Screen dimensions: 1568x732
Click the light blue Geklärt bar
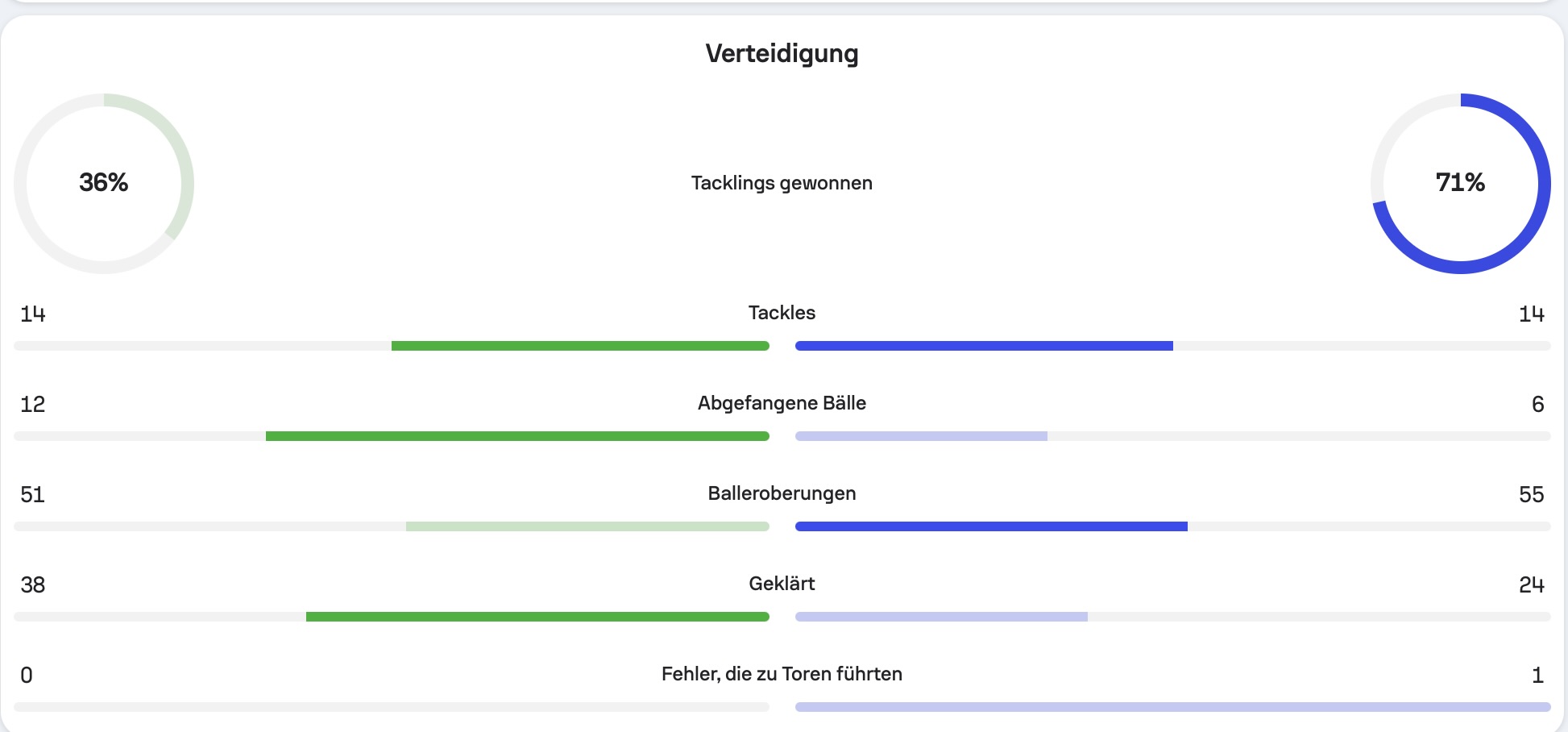click(x=941, y=617)
